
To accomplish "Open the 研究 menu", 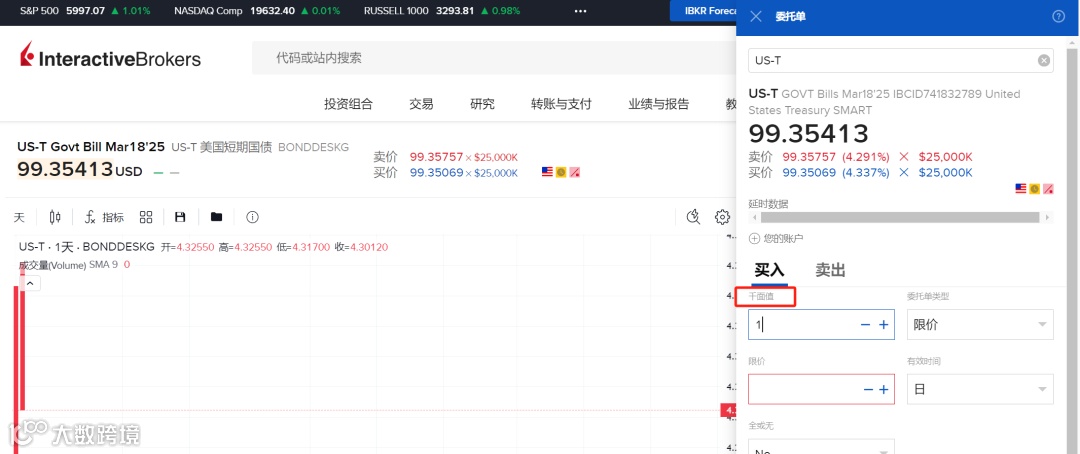I will [x=482, y=104].
